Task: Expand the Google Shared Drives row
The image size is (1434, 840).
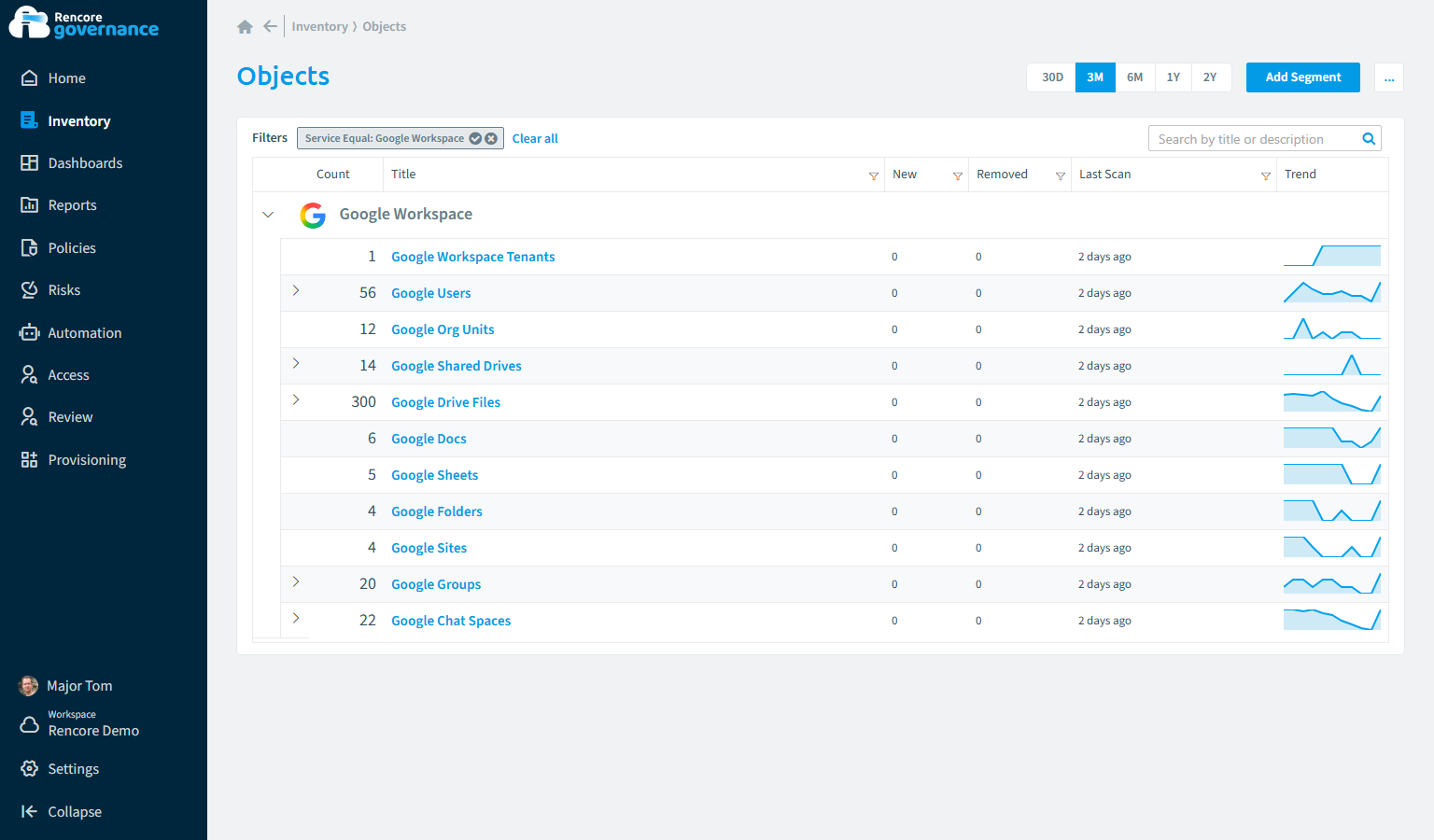Action: click(296, 363)
